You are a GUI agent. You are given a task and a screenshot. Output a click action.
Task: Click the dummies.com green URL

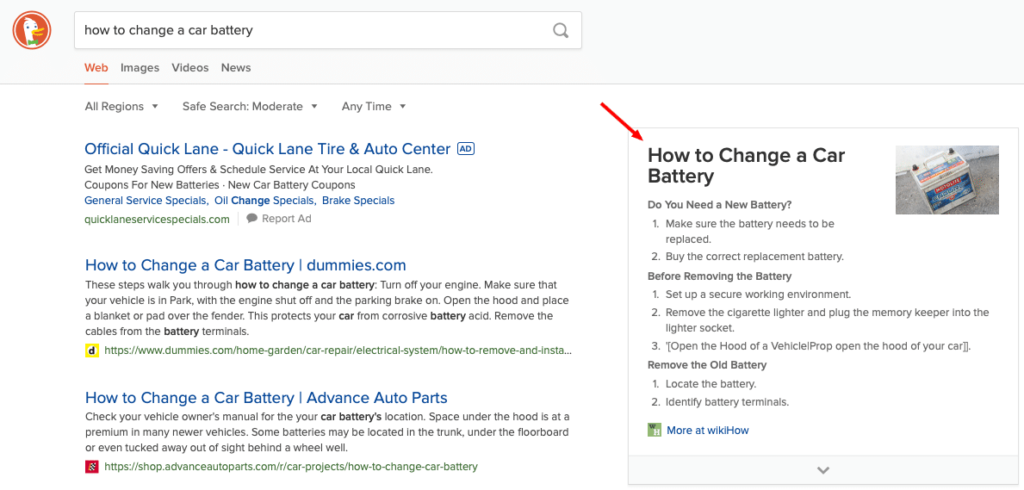click(x=338, y=351)
